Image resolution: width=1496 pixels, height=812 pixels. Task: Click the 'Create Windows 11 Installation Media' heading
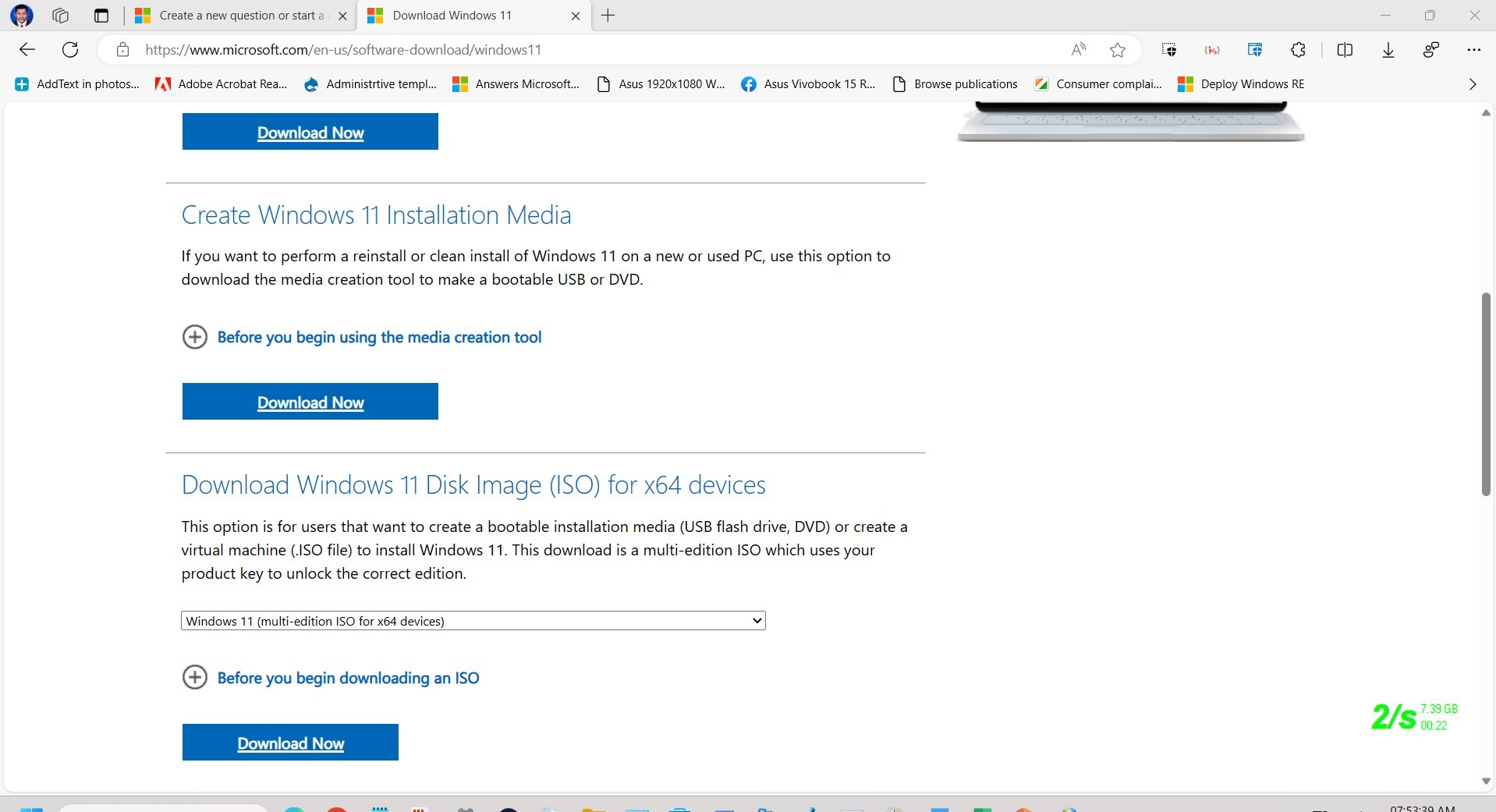[377, 215]
